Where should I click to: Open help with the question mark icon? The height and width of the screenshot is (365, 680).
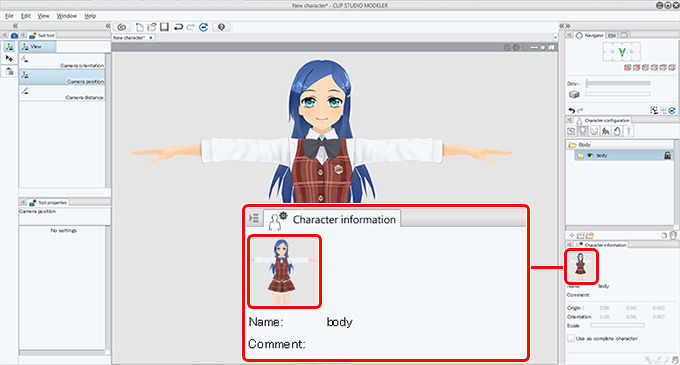tap(221, 27)
